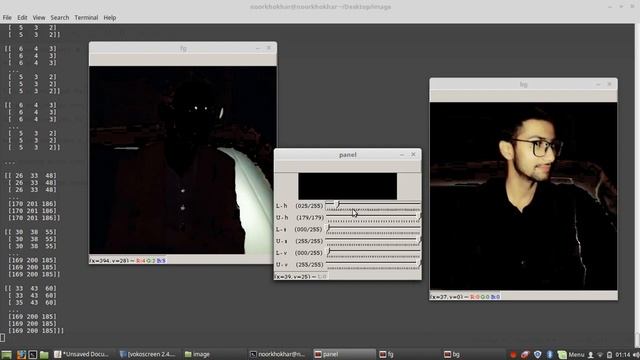The height and width of the screenshot is (360, 640).
Task: Close the bg image window
Action: [x=609, y=84]
